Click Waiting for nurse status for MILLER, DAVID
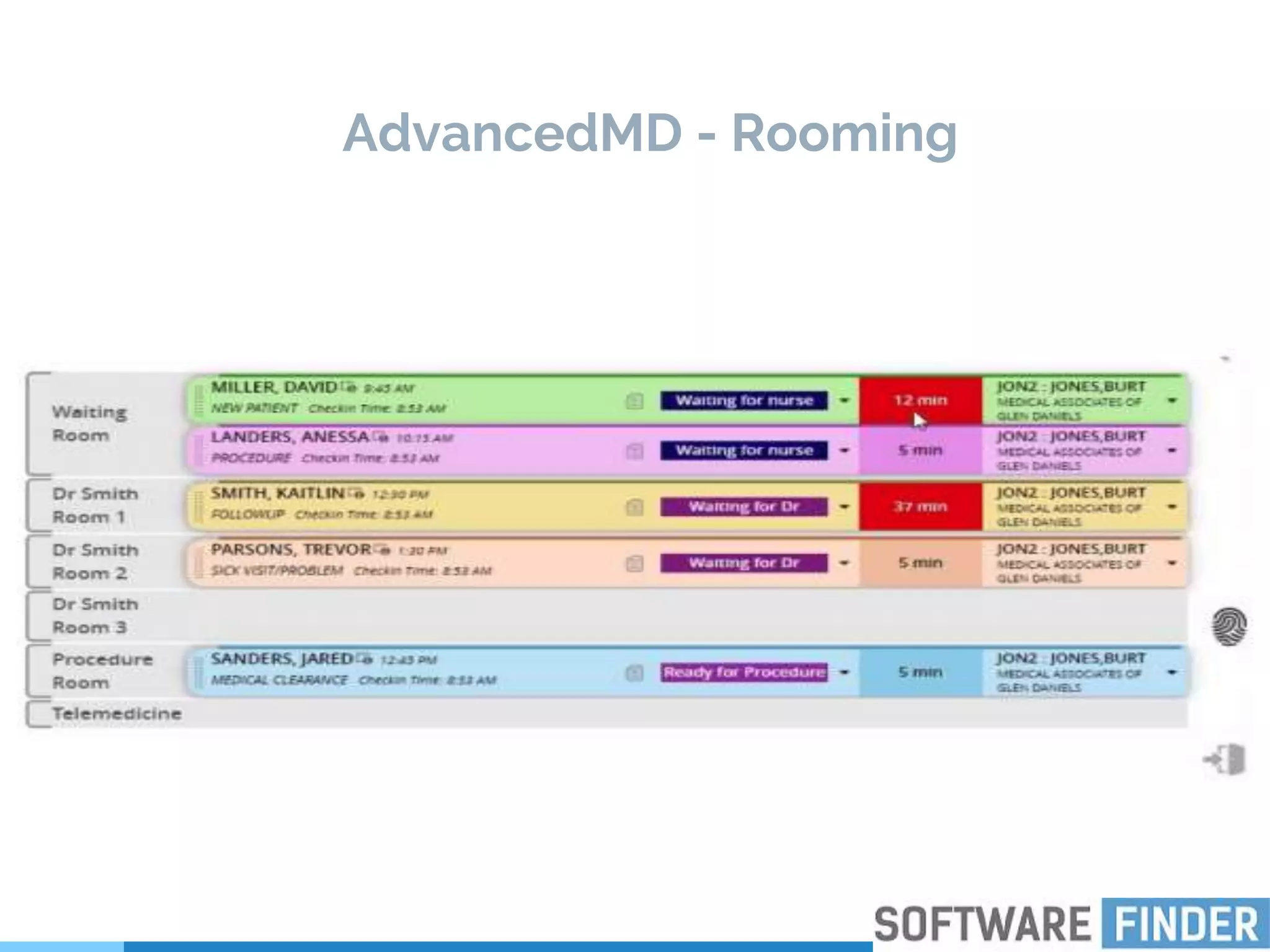 [x=744, y=400]
